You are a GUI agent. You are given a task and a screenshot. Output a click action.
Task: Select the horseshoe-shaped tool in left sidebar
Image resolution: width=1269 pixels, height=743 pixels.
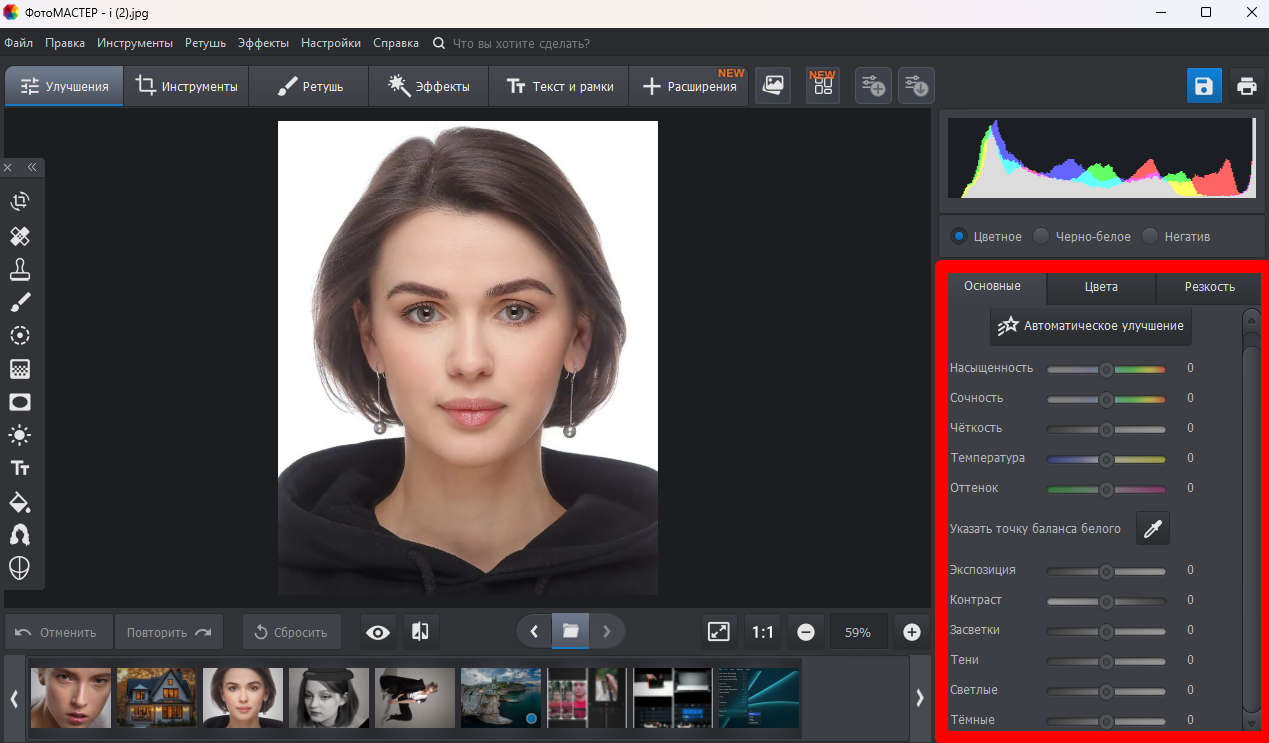[20, 535]
